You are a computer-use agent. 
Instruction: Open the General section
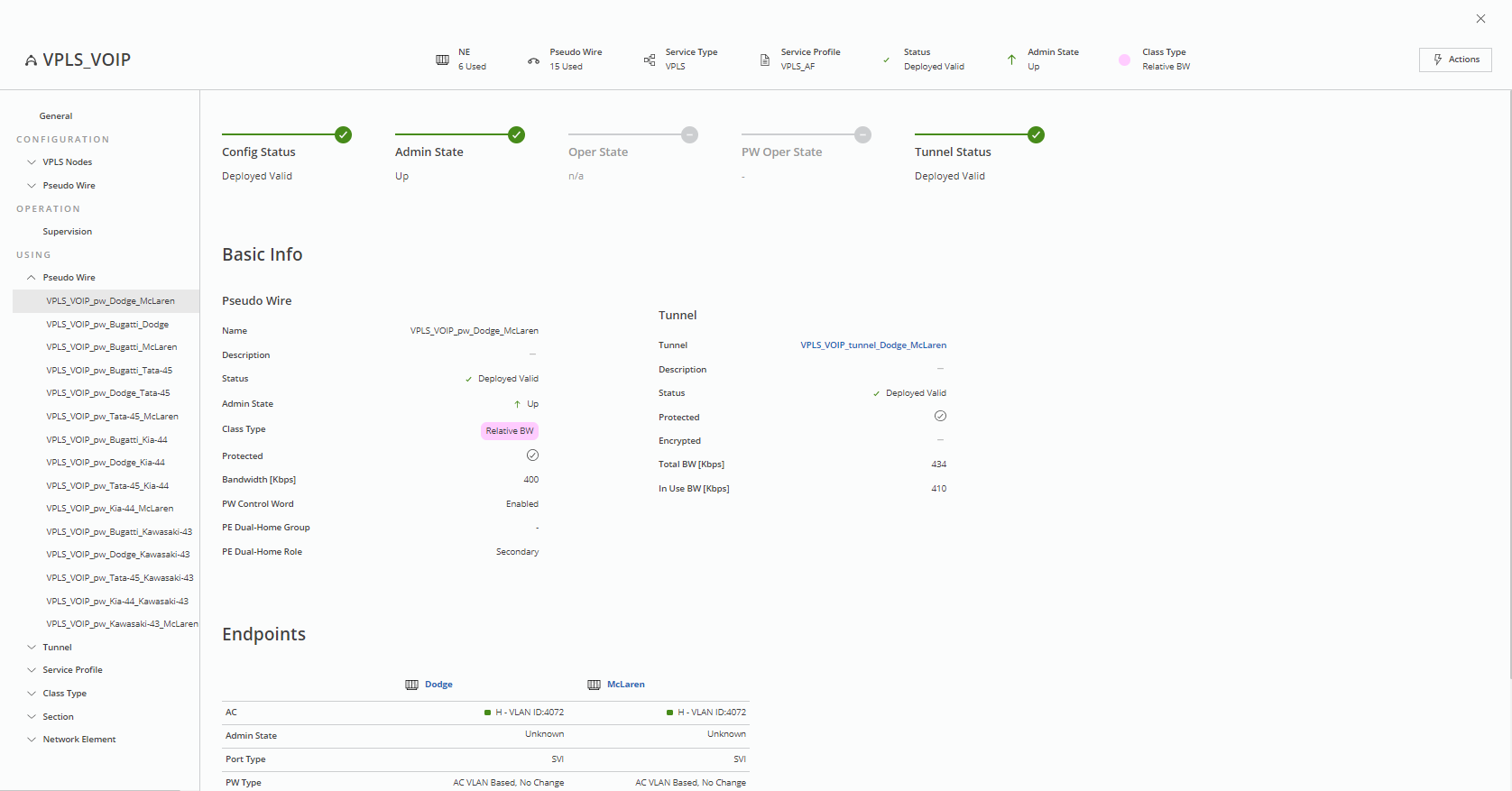click(x=56, y=116)
